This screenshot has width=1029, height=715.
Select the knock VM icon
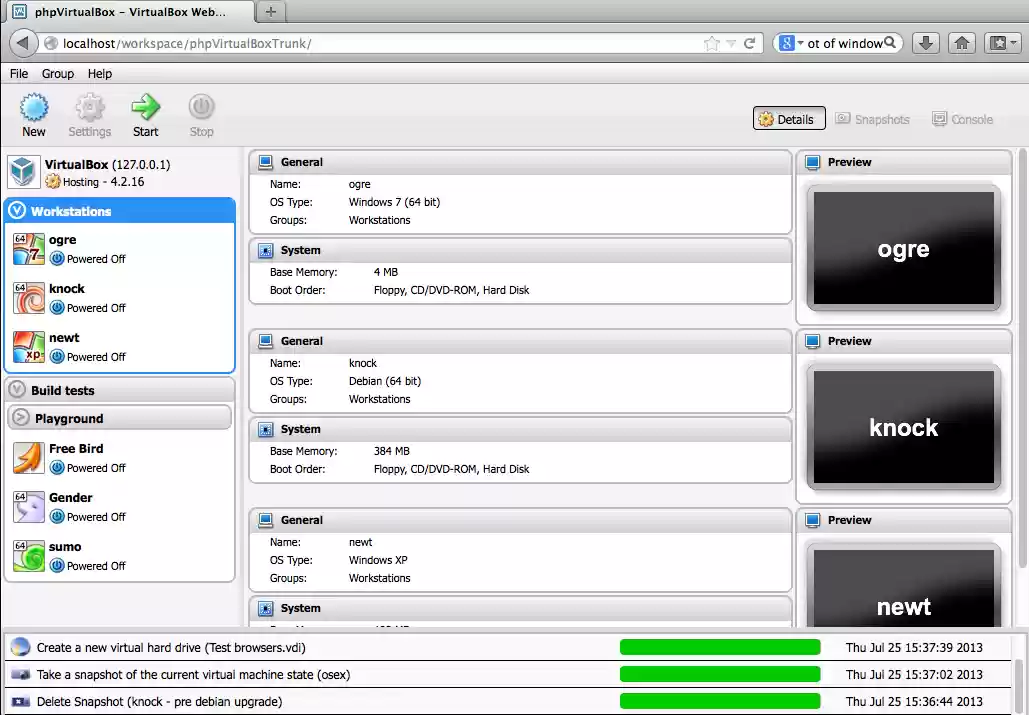[28, 297]
